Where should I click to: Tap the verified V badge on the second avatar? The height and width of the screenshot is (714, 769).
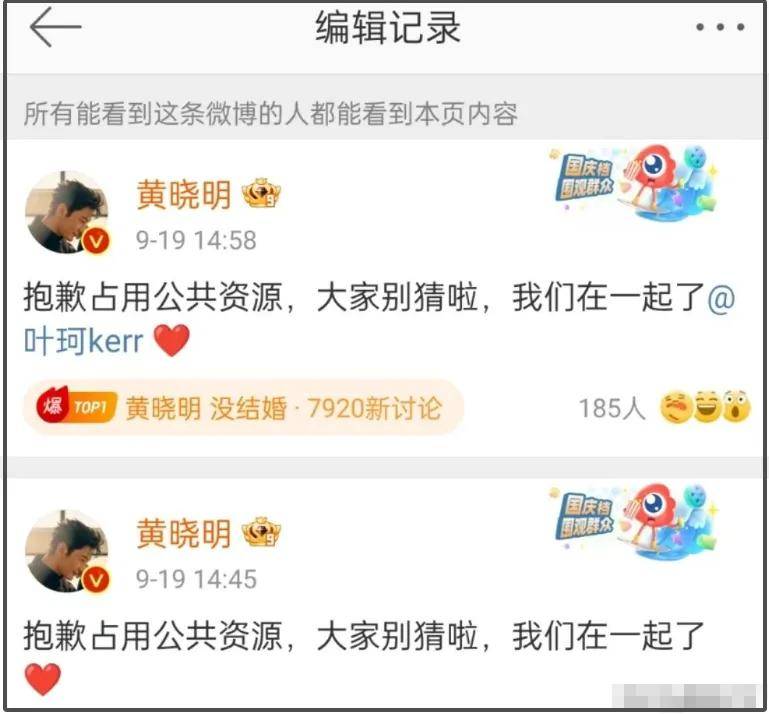pos(96,580)
